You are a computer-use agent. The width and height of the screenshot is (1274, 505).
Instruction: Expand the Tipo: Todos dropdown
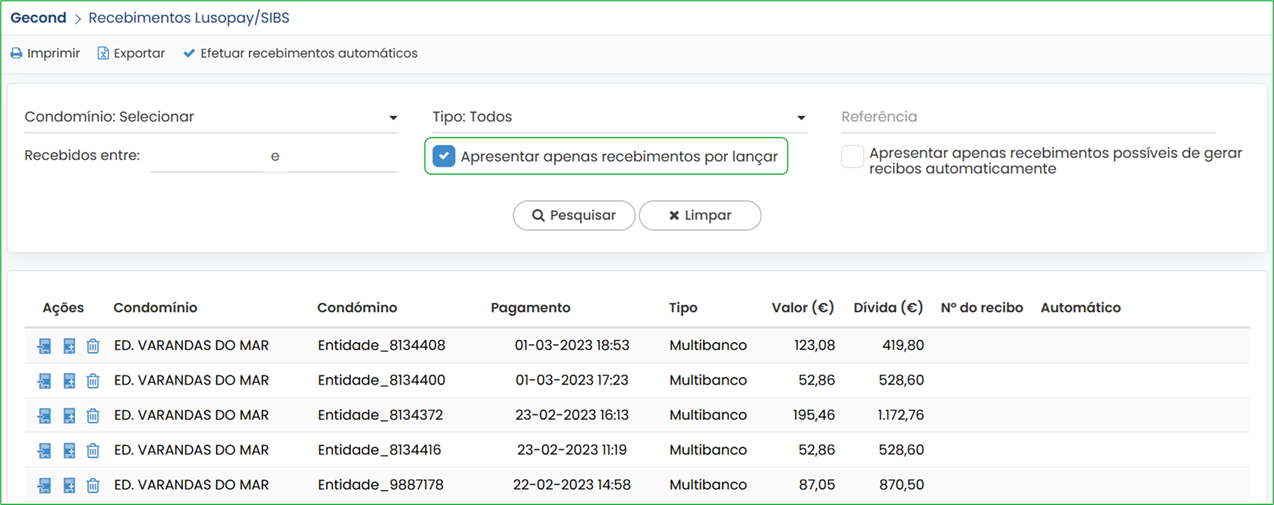point(619,117)
